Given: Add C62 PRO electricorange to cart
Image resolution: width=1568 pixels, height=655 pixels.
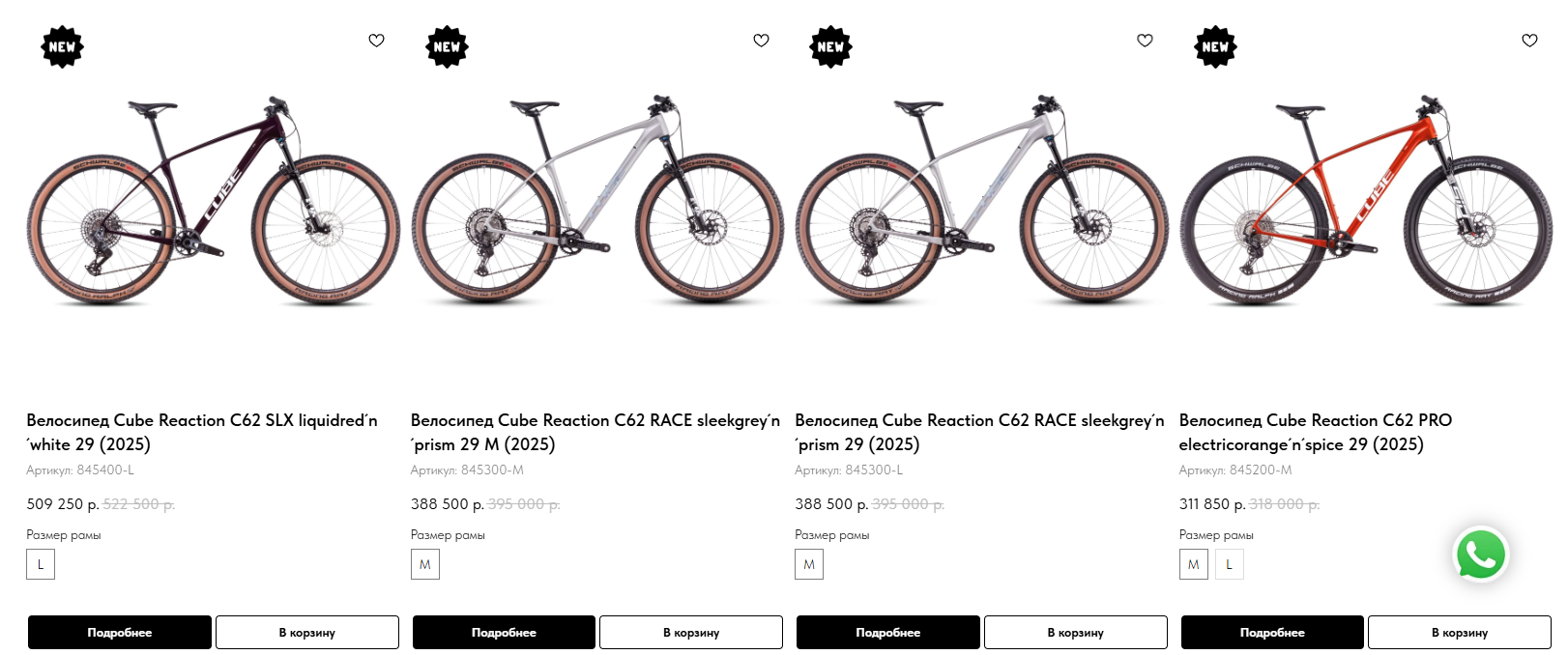Looking at the screenshot, I should point(1459,633).
